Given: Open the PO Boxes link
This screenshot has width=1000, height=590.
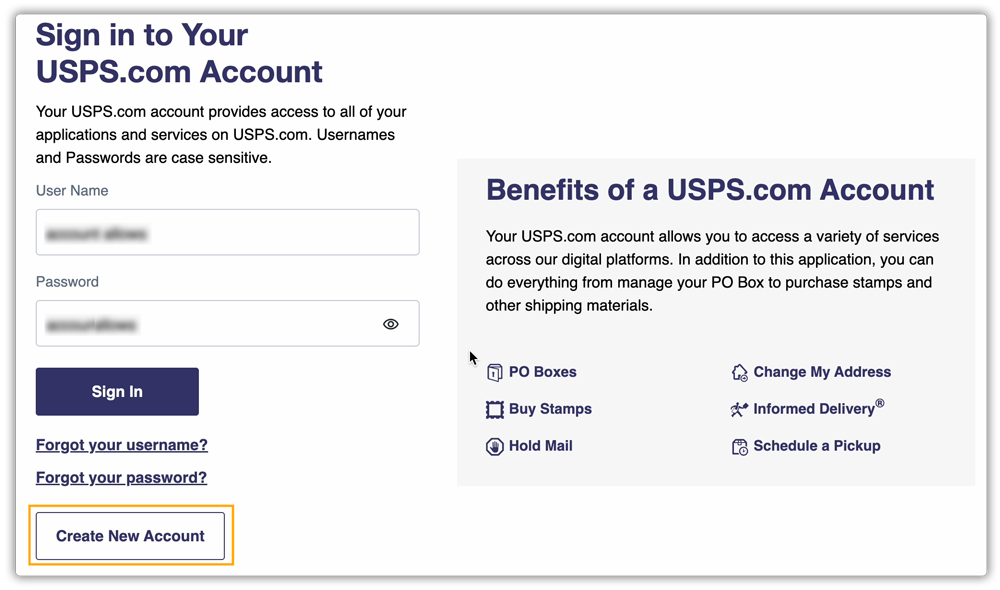Looking at the screenshot, I should click(x=543, y=371).
